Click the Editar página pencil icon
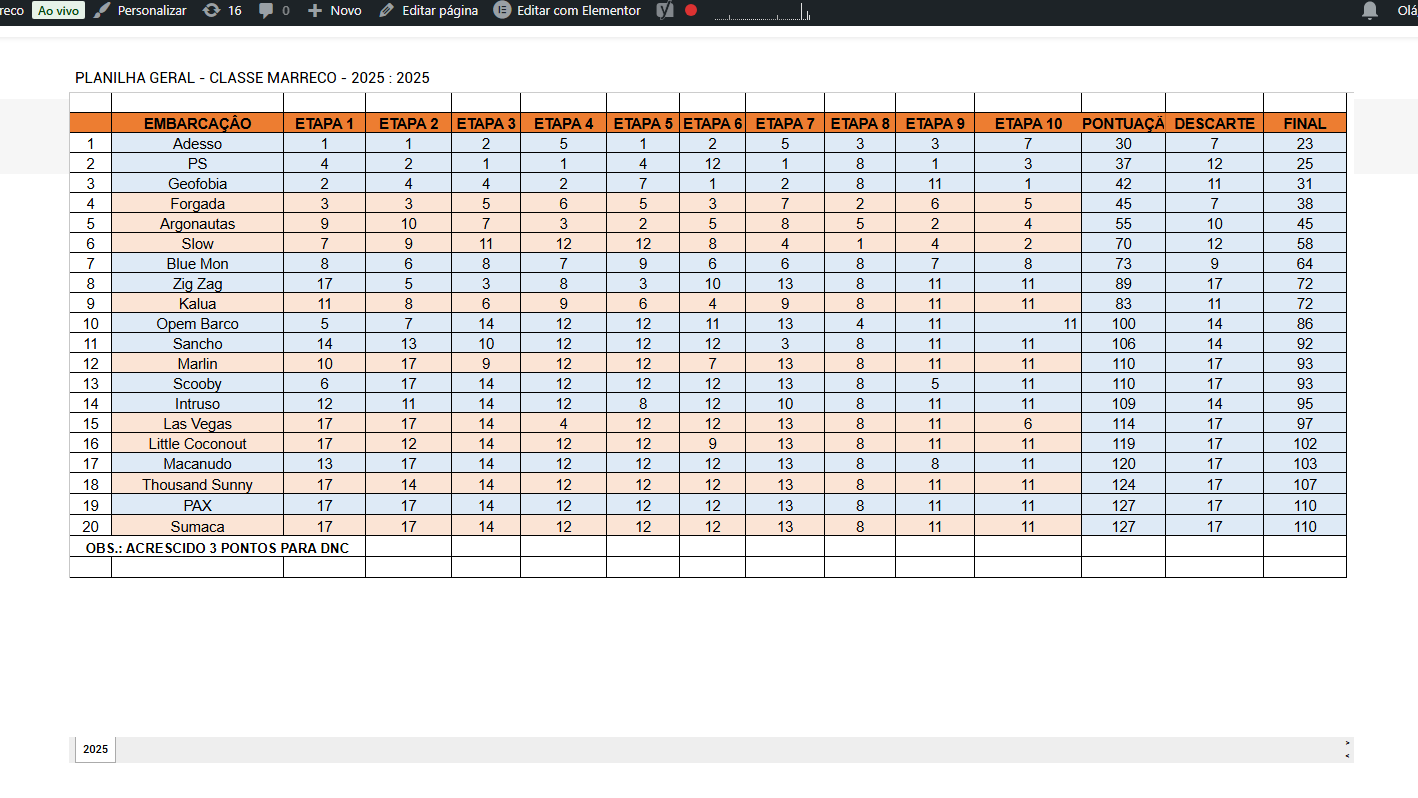 (386, 10)
